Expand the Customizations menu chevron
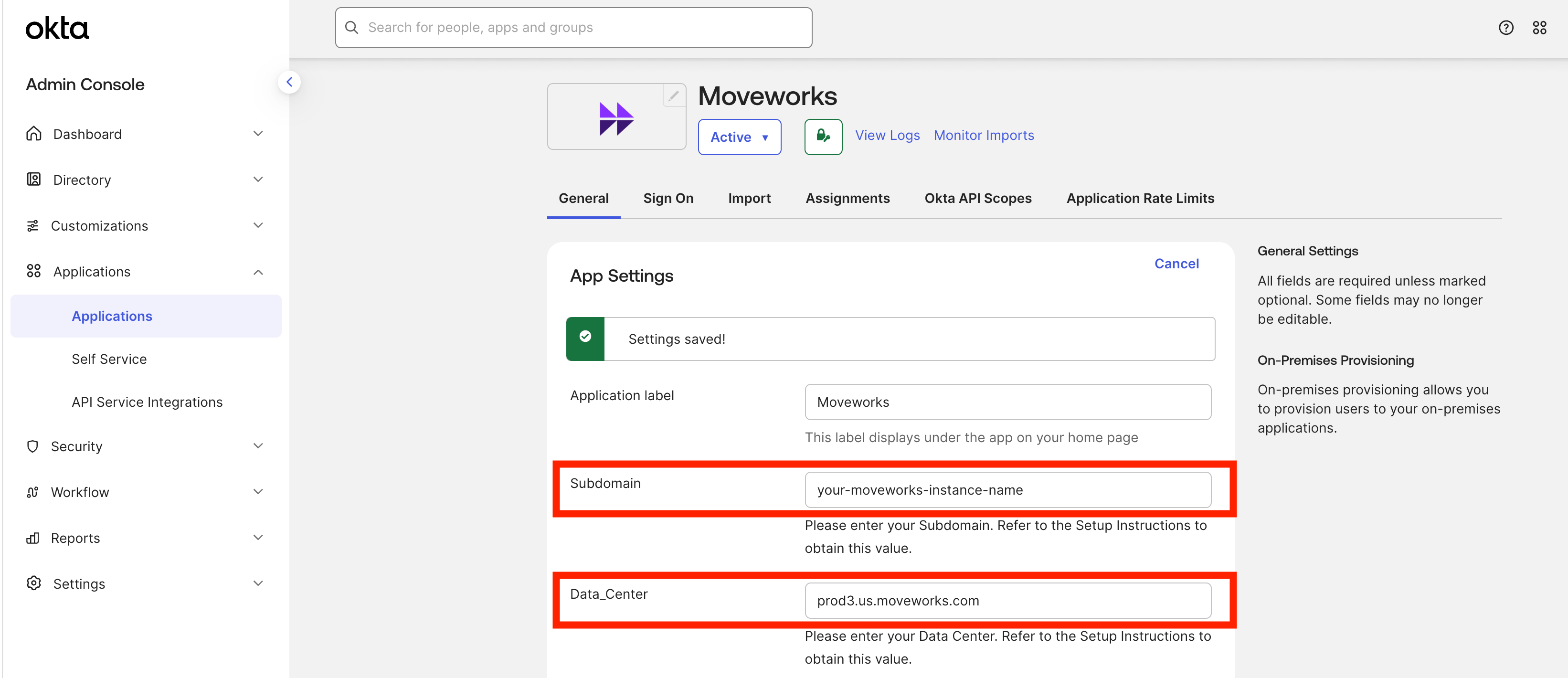1568x678 pixels. point(258,225)
